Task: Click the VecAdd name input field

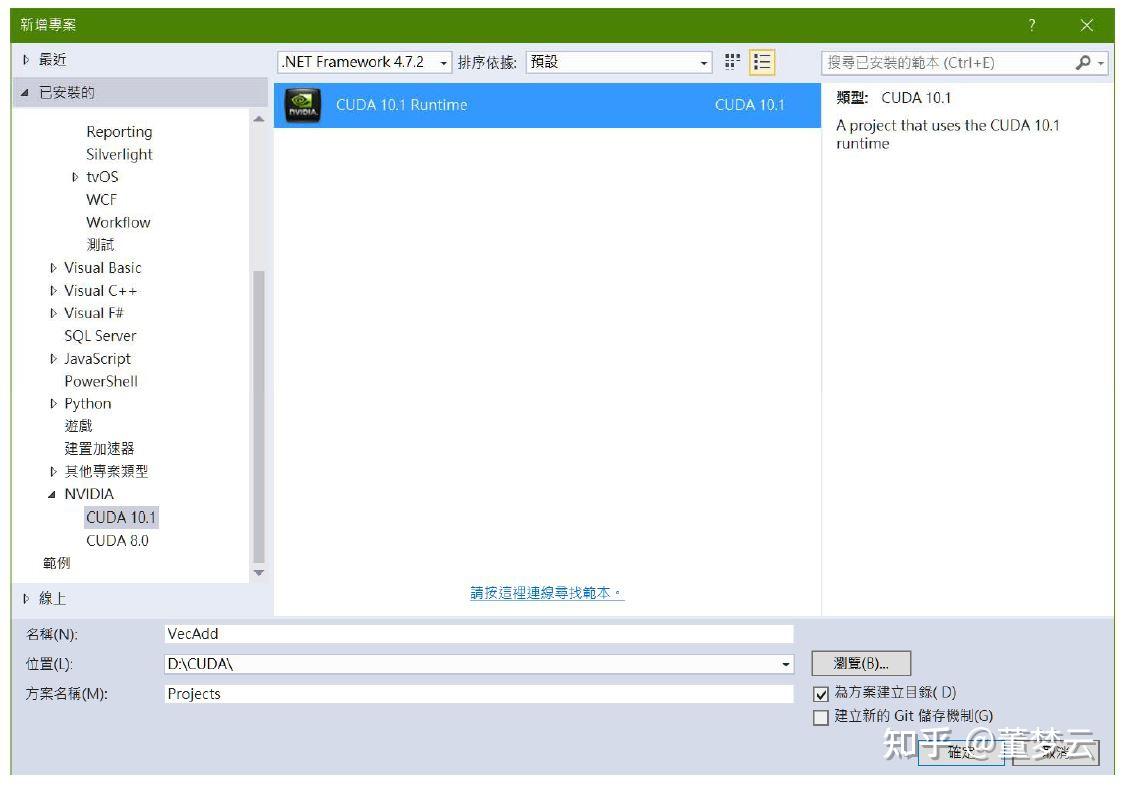Action: 400,633
